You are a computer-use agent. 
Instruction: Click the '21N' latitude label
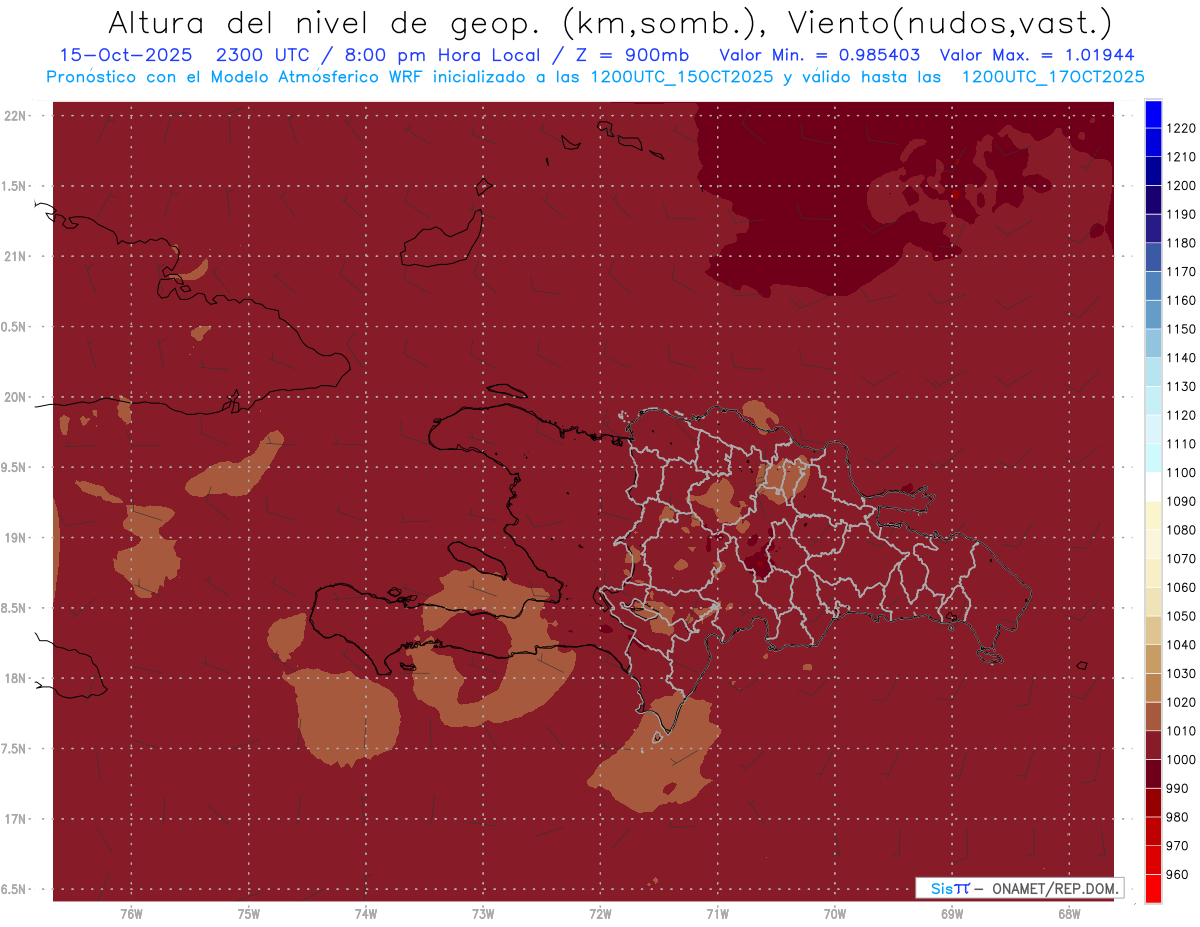point(17,257)
